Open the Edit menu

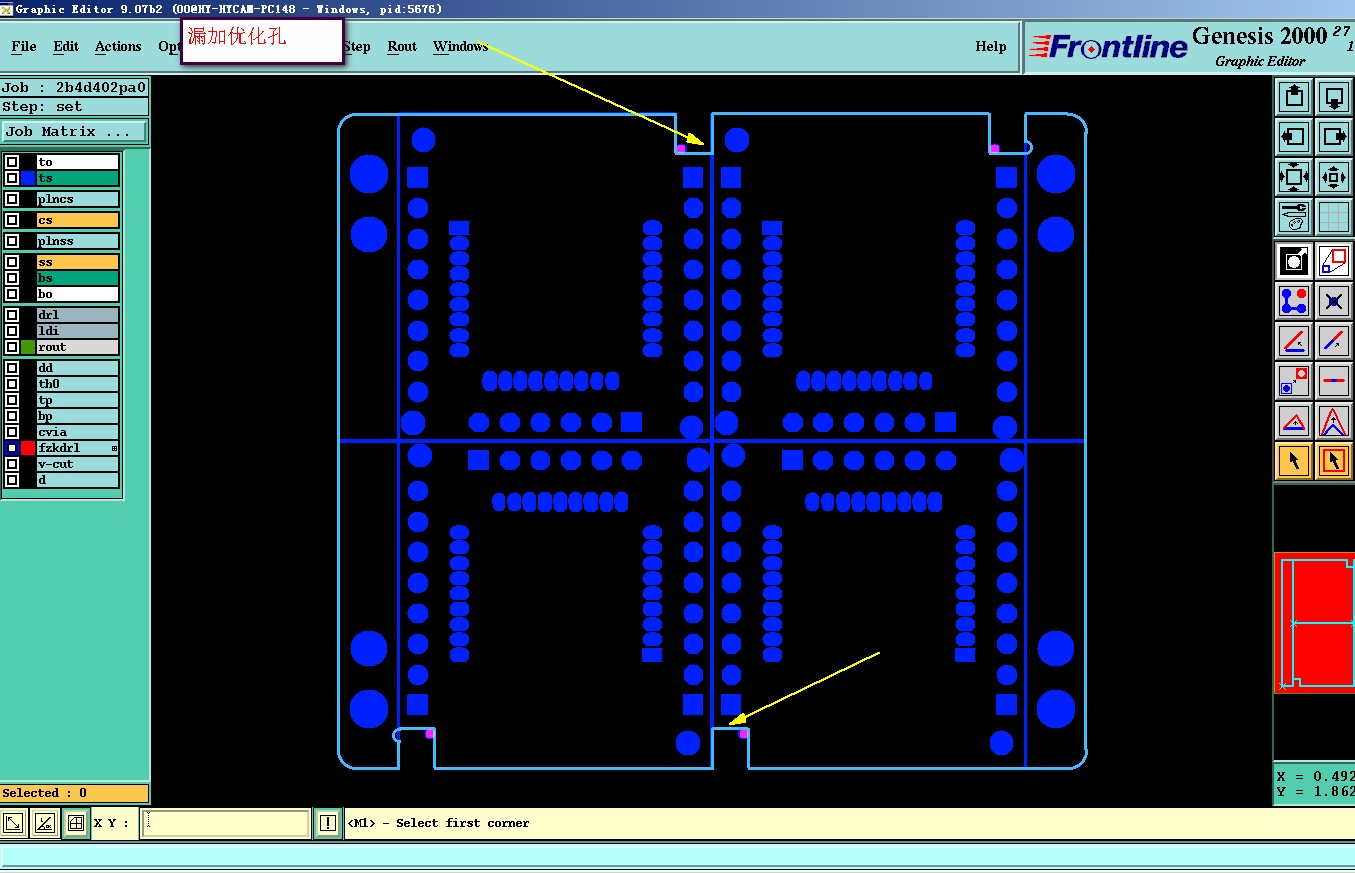pos(66,47)
